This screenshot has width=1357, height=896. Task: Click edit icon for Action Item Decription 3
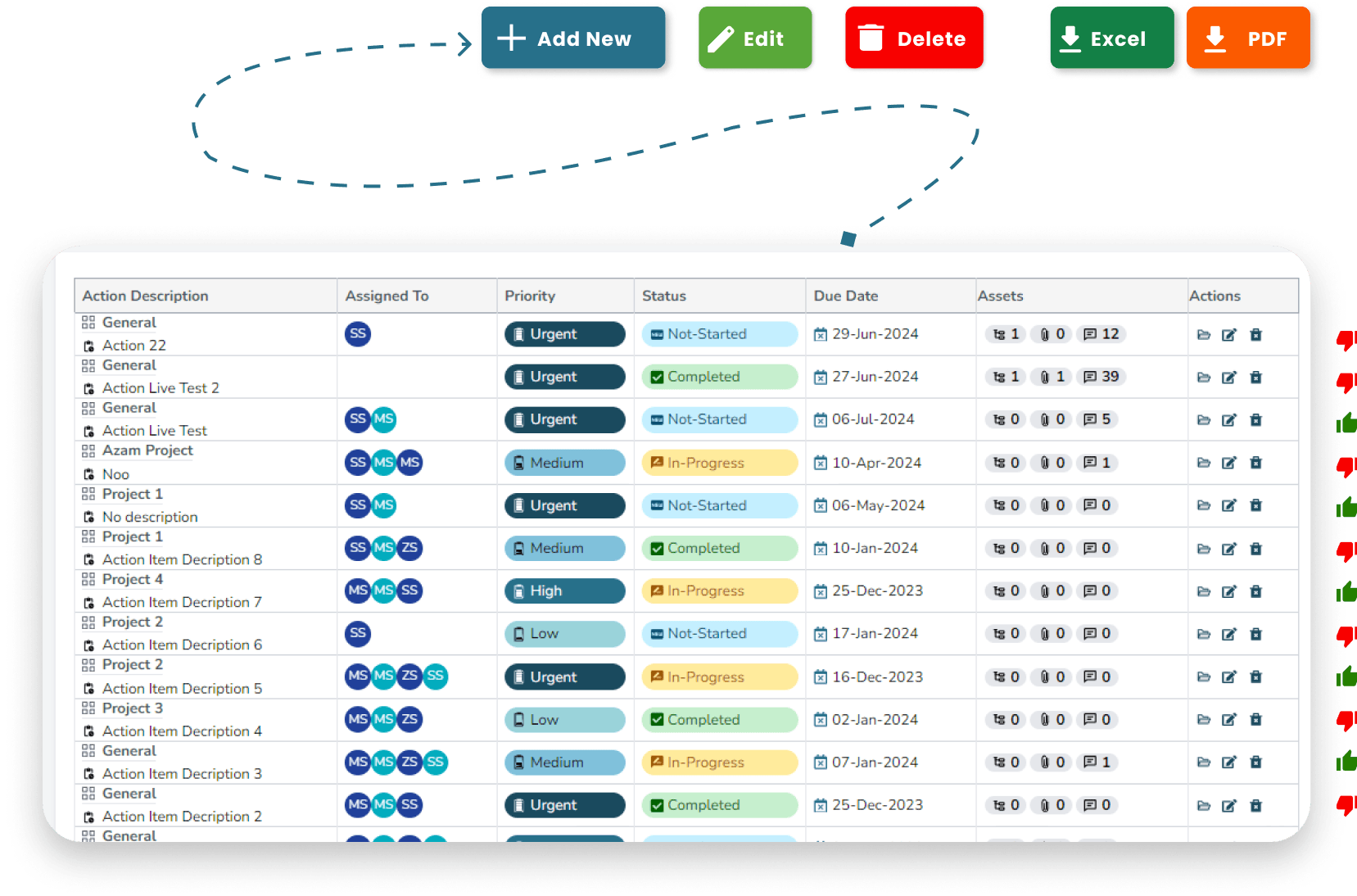[1228, 763]
